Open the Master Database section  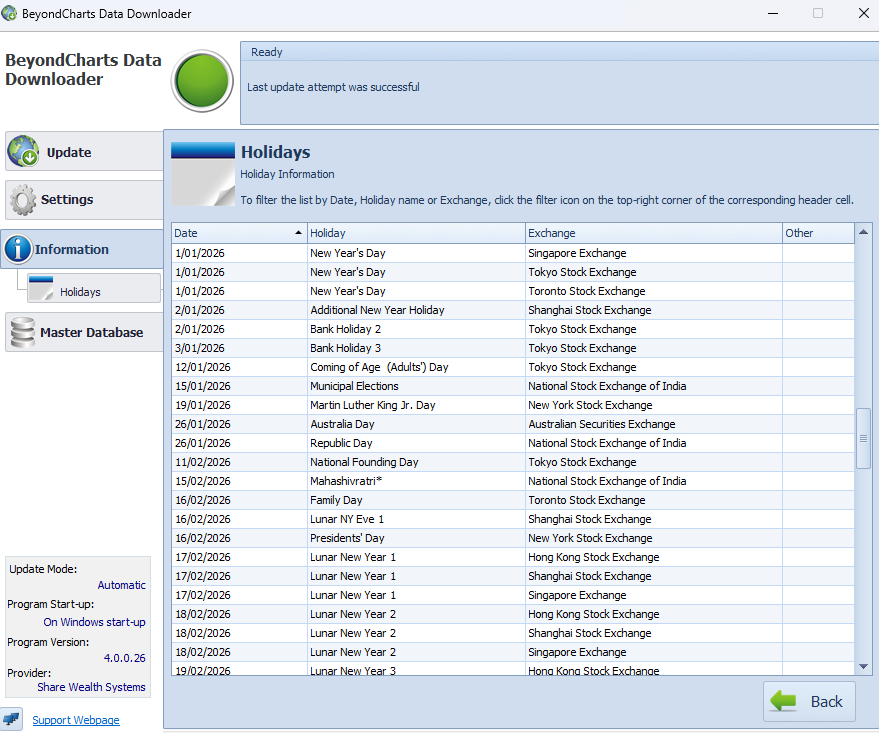(90, 332)
